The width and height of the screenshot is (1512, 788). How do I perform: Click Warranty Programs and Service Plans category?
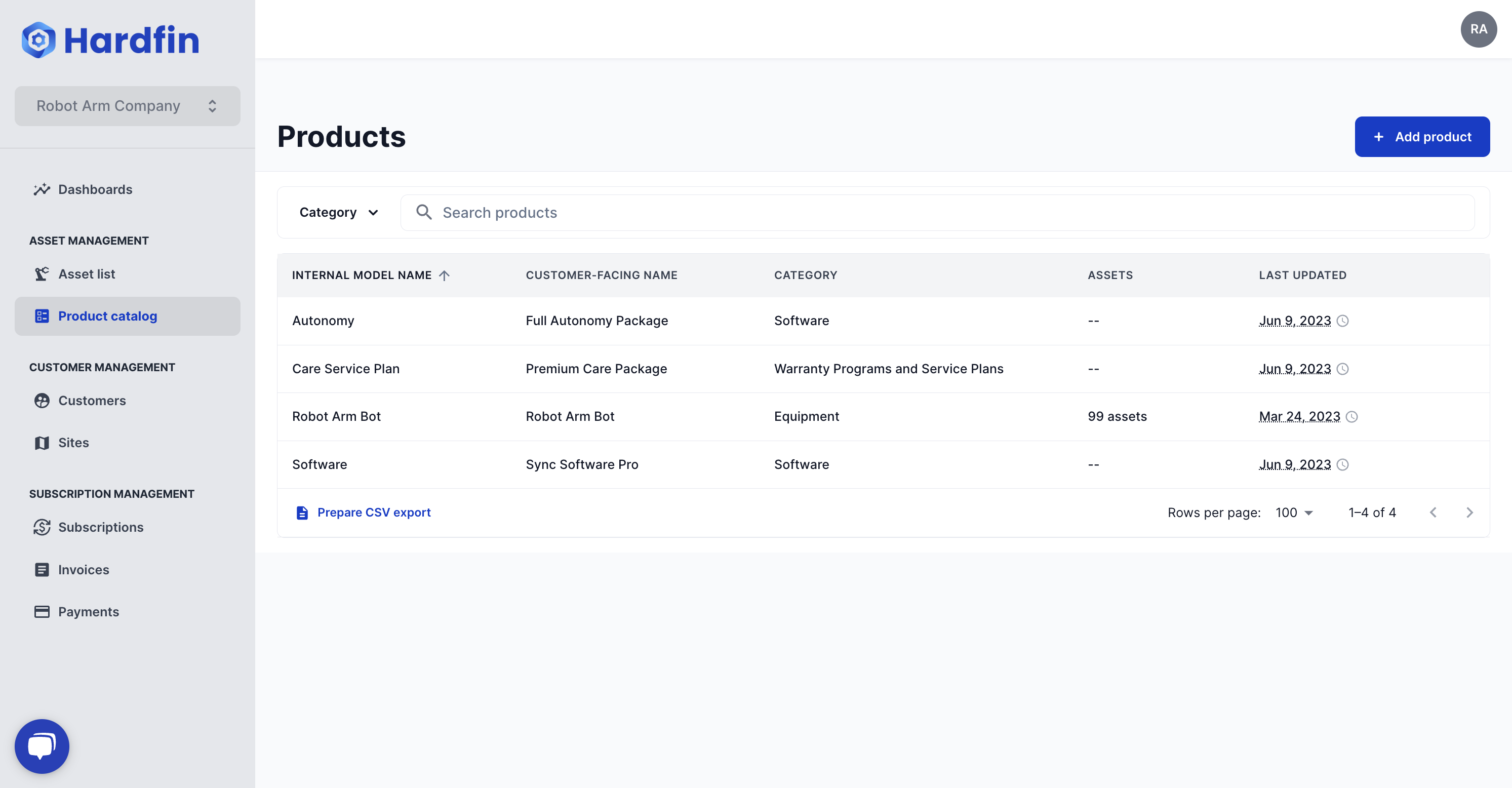tap(888, 369)
